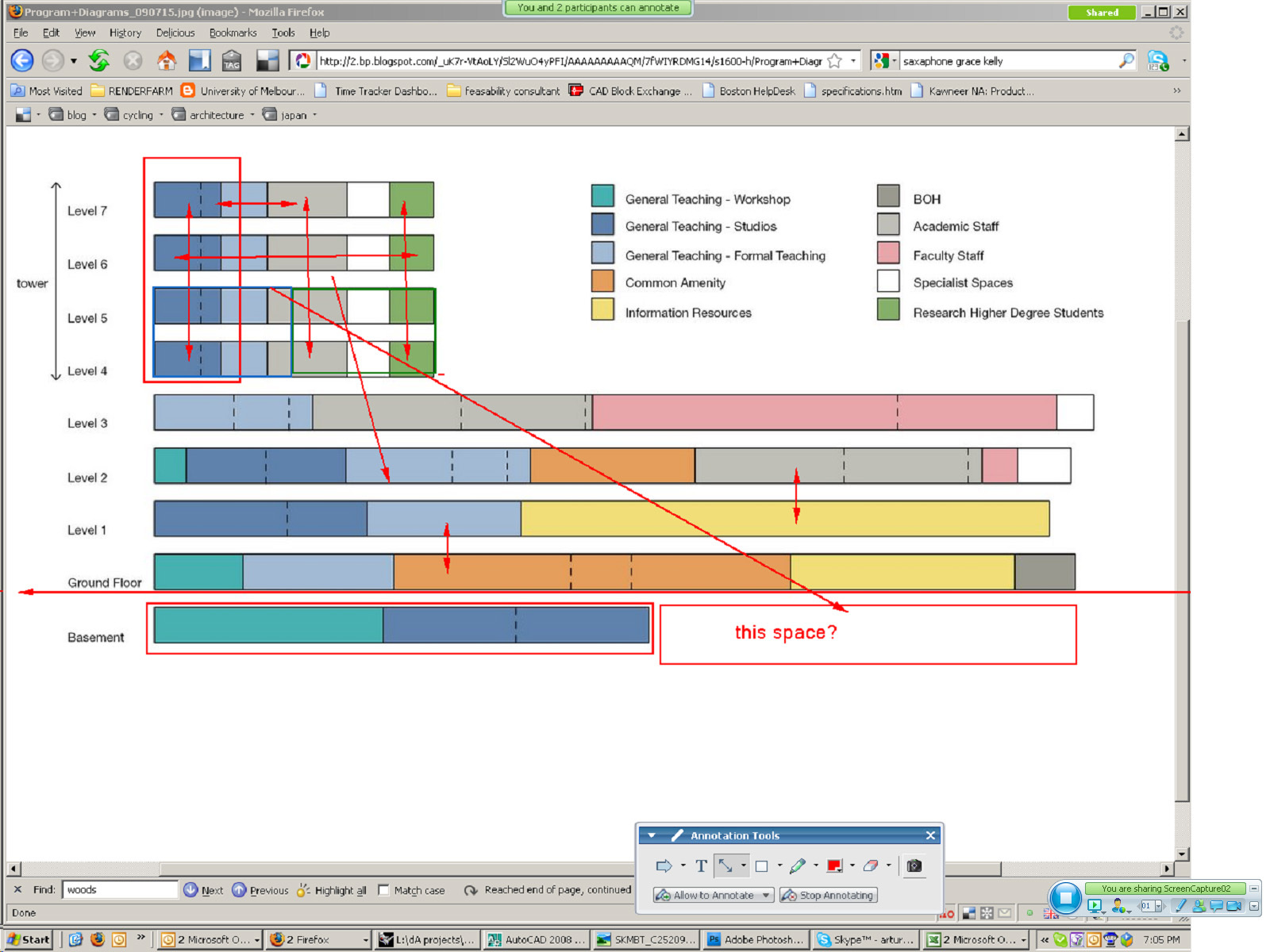Pick the red annotation color swatch

[834, 866]
